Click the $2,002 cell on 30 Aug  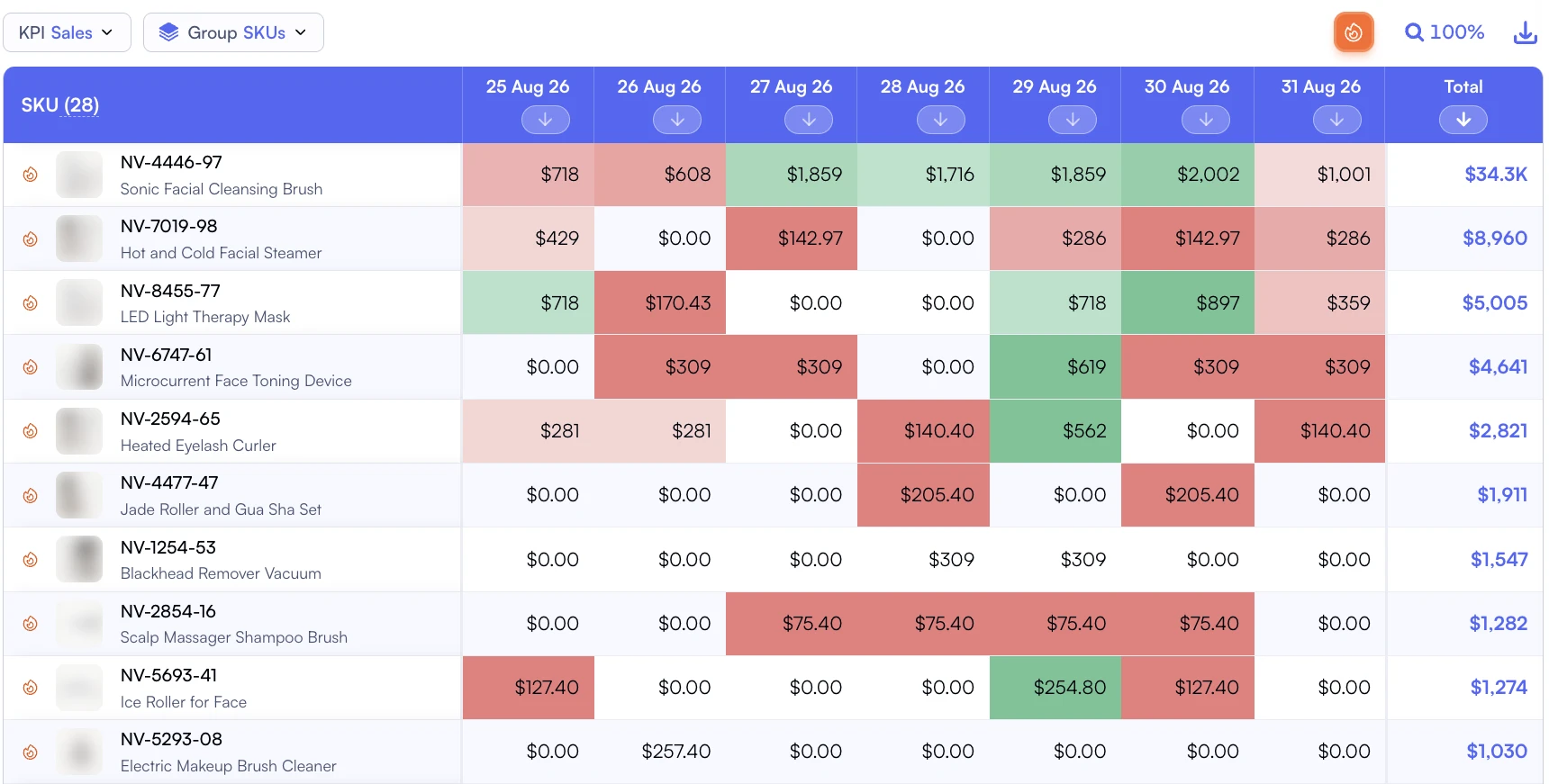click(1187, 175)
